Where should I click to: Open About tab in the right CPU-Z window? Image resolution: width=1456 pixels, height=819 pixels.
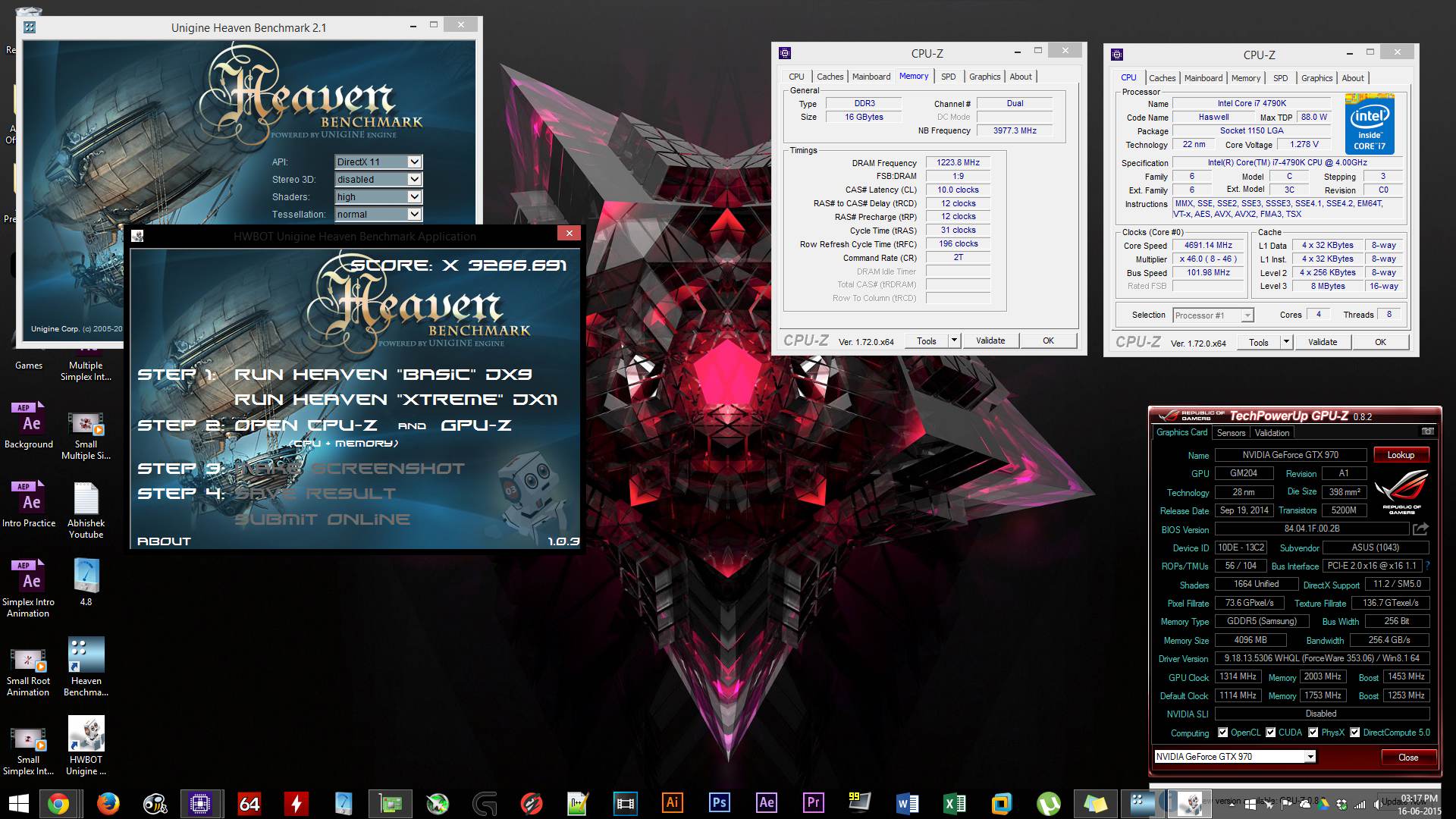click(x=1352, y=78)
